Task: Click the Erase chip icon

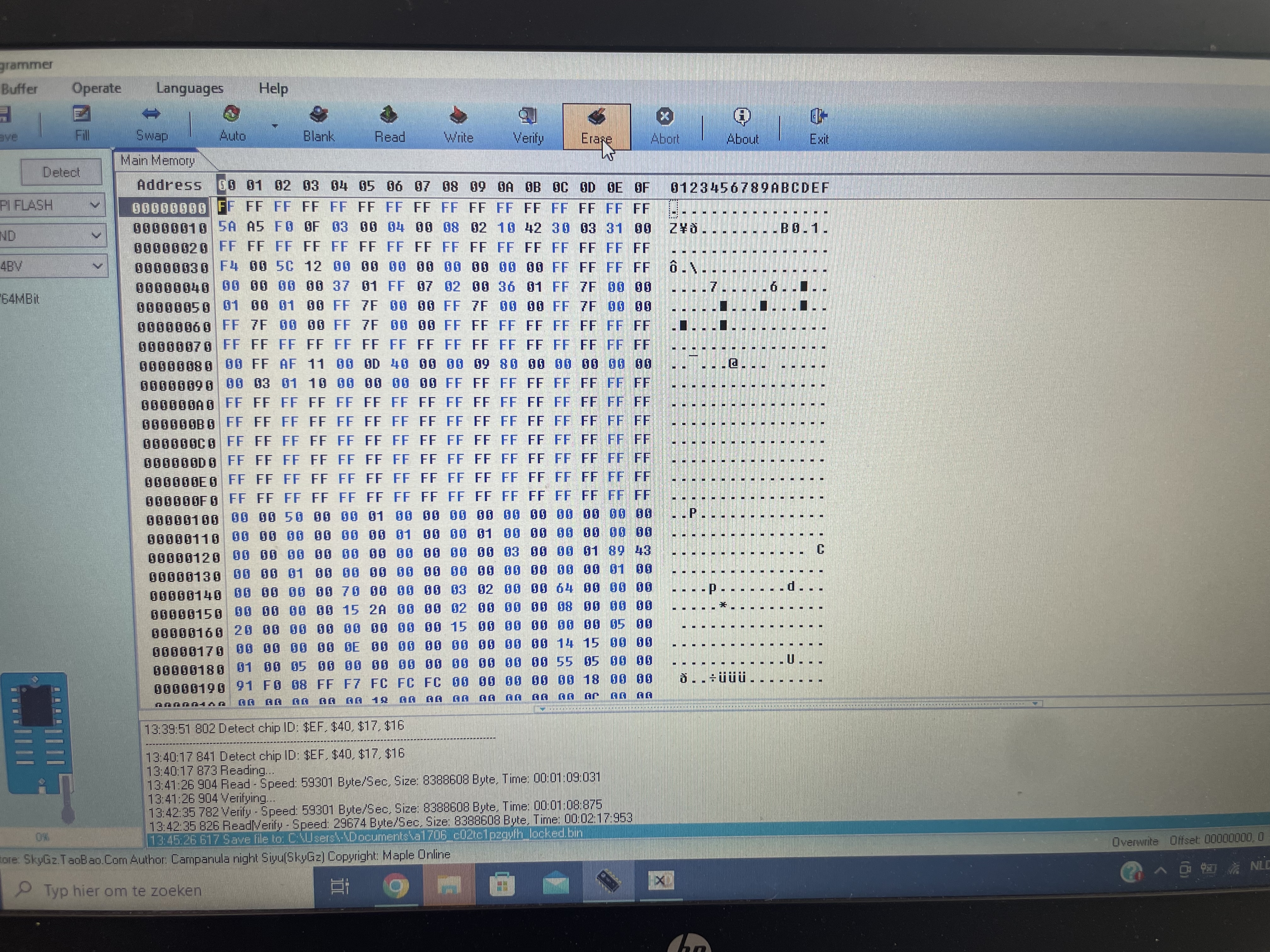Action: point(597,127)
